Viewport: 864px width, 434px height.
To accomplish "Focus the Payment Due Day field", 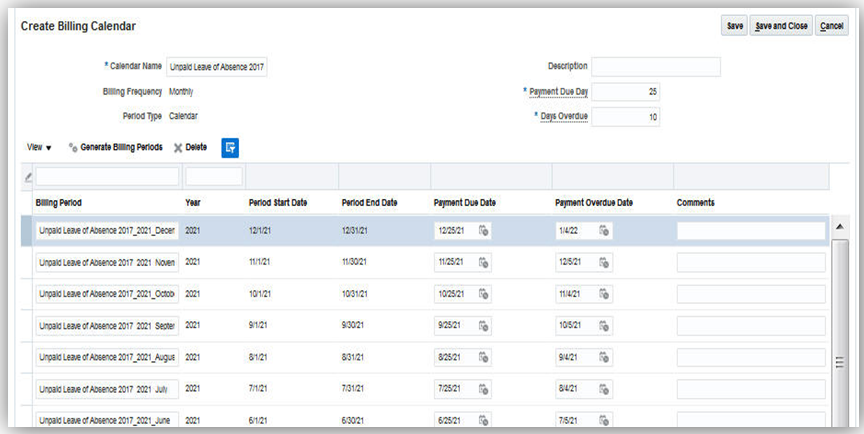I will 625,92.
